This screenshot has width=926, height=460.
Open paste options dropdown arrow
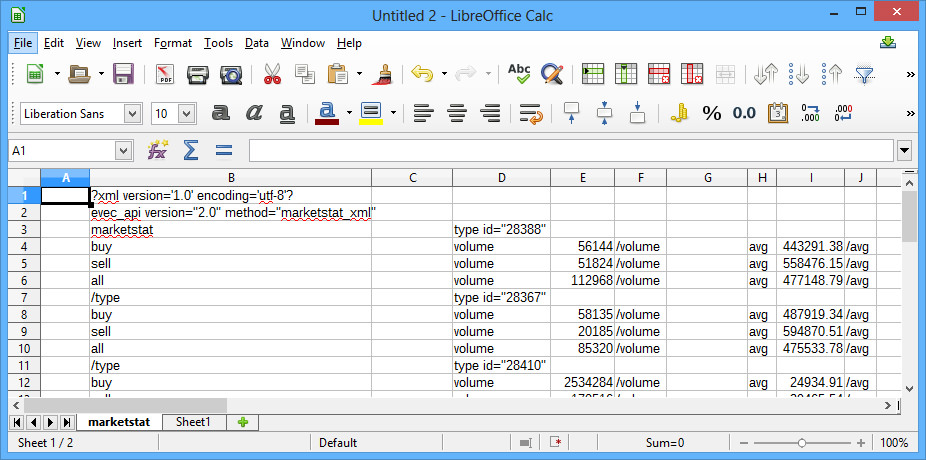point(360,74)
